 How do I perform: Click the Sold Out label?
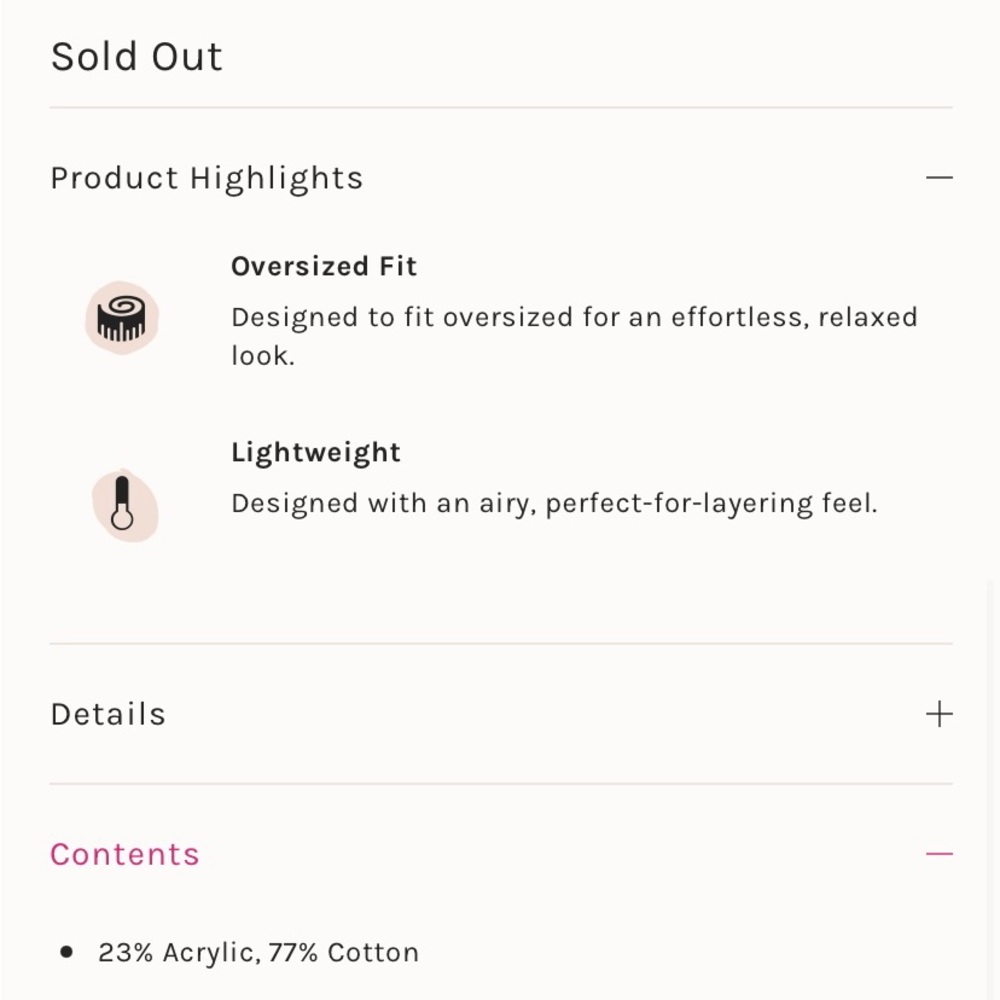[x=136, y=56]
